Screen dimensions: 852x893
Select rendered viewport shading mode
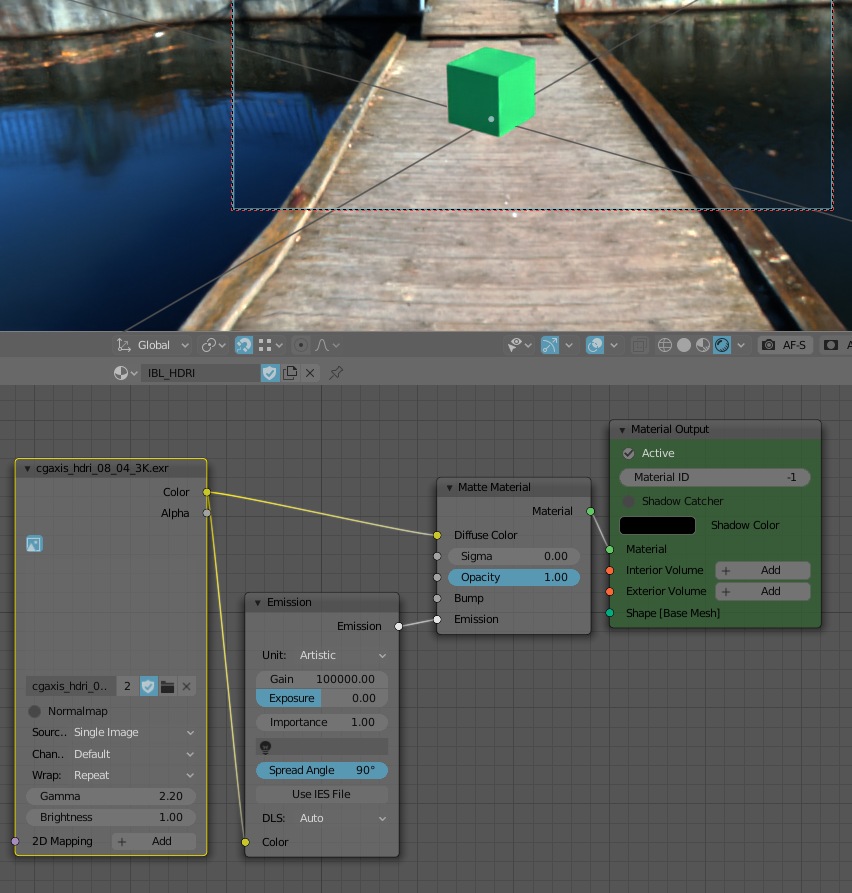coord(721,345)
